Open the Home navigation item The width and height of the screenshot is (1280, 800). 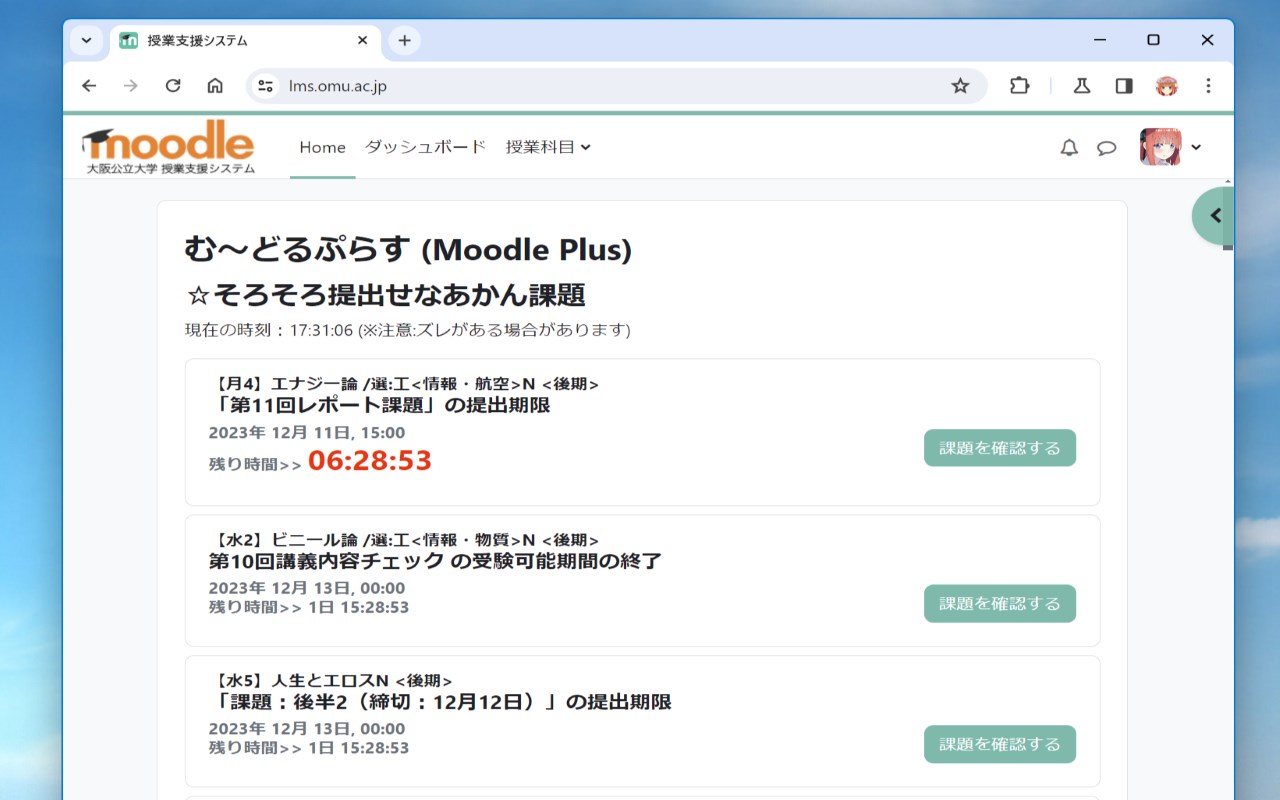[322, 147]
